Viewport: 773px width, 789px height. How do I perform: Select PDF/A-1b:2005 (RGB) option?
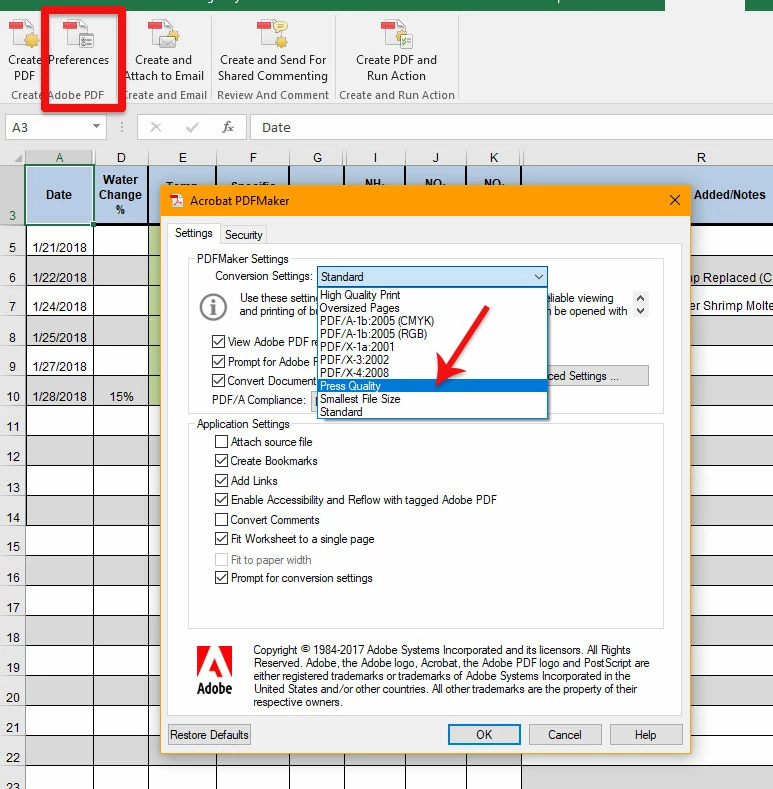pos(432,334)
